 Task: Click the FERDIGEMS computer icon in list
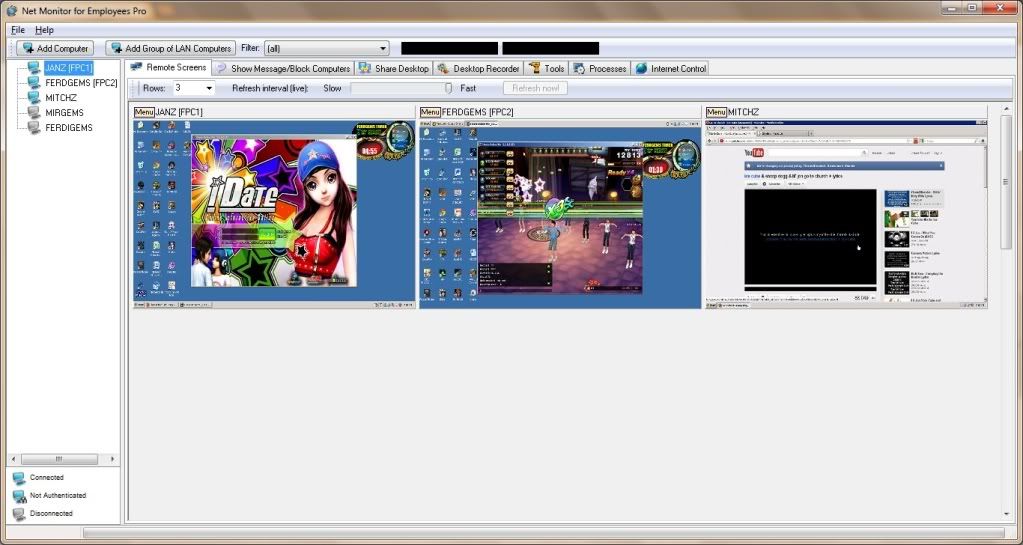click(x=34, y=128)
